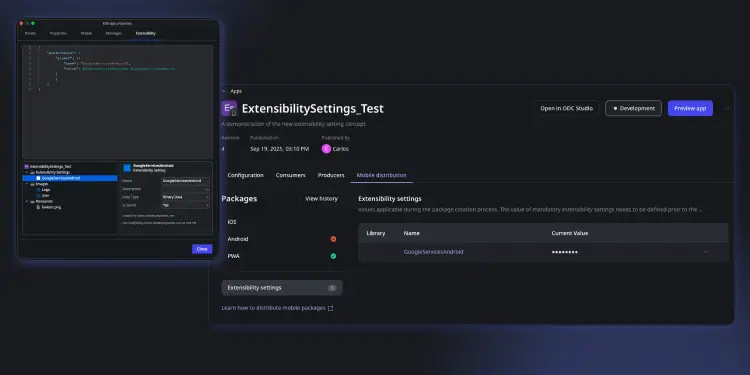Switch to the Messages tab in the dialog

(x=113, y=33)
